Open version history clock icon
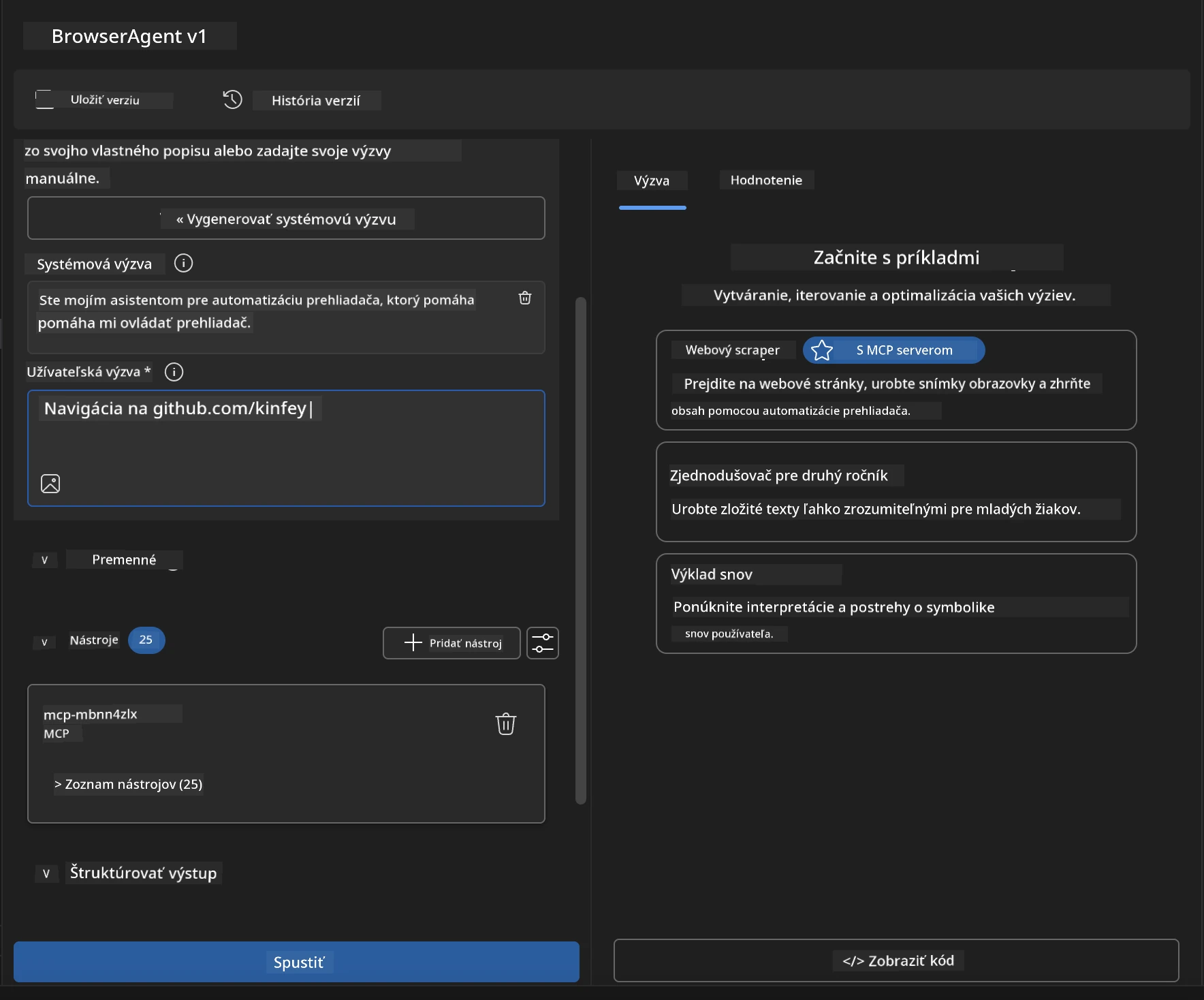 (x=232, y=99)
